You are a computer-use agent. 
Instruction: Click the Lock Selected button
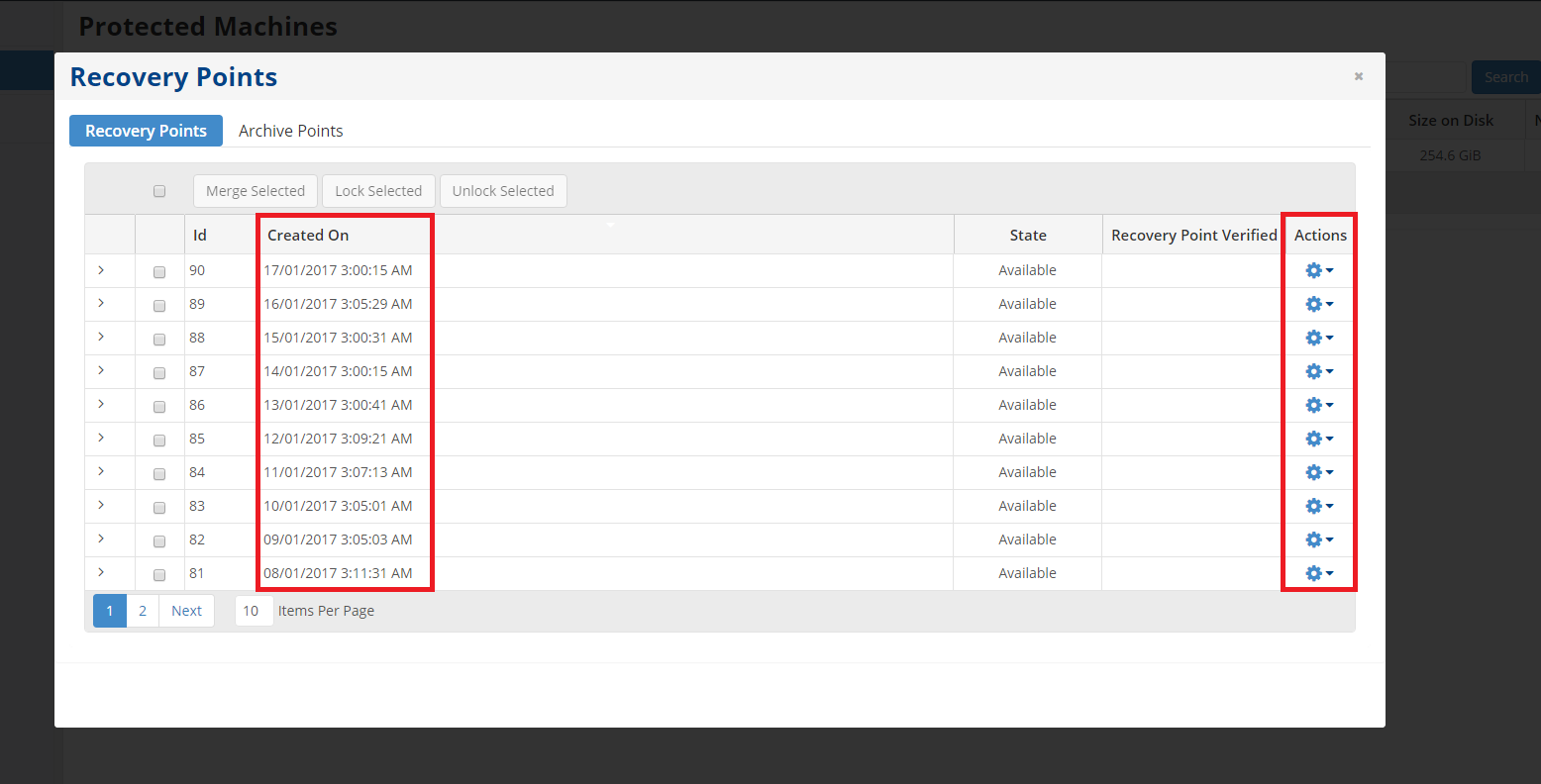(378, 191)
